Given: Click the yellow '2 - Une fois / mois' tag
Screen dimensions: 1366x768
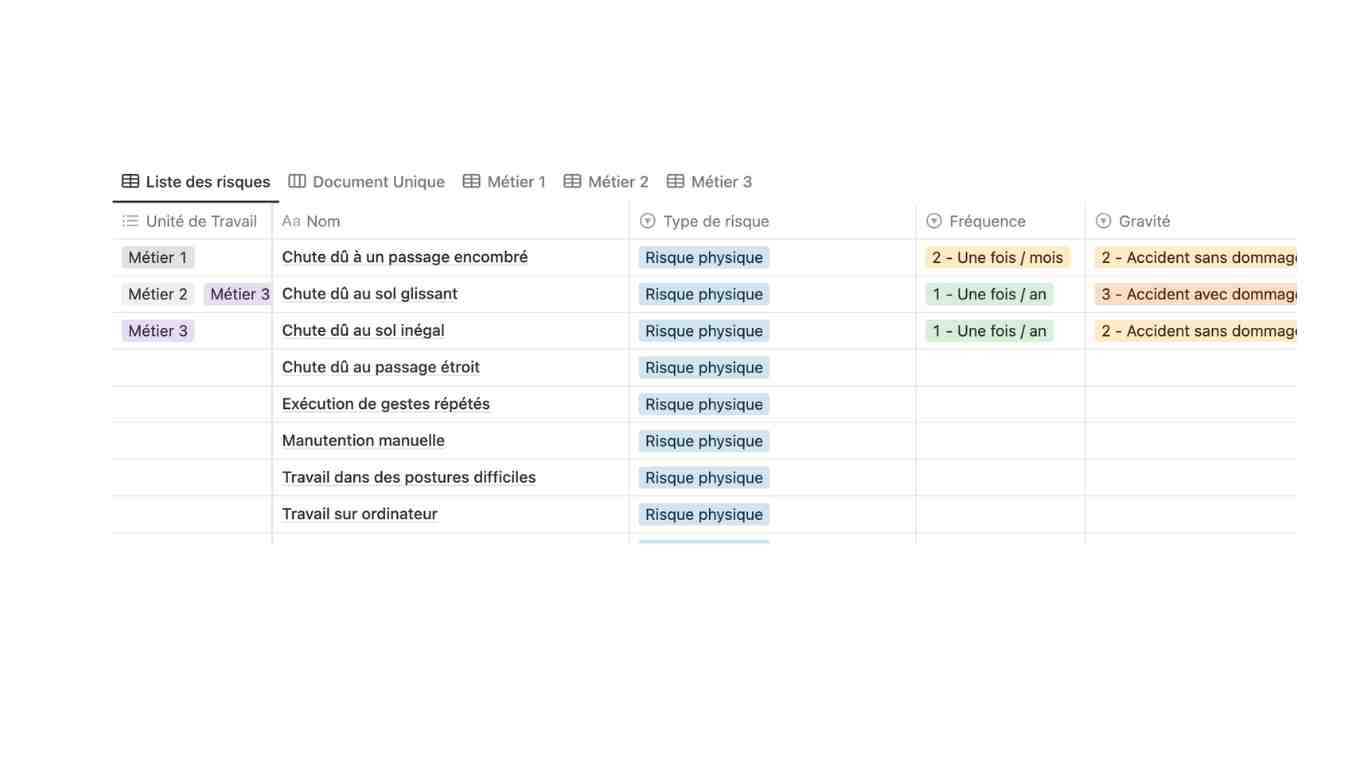Looking at the screenshot, I should [x=997, y=258].
